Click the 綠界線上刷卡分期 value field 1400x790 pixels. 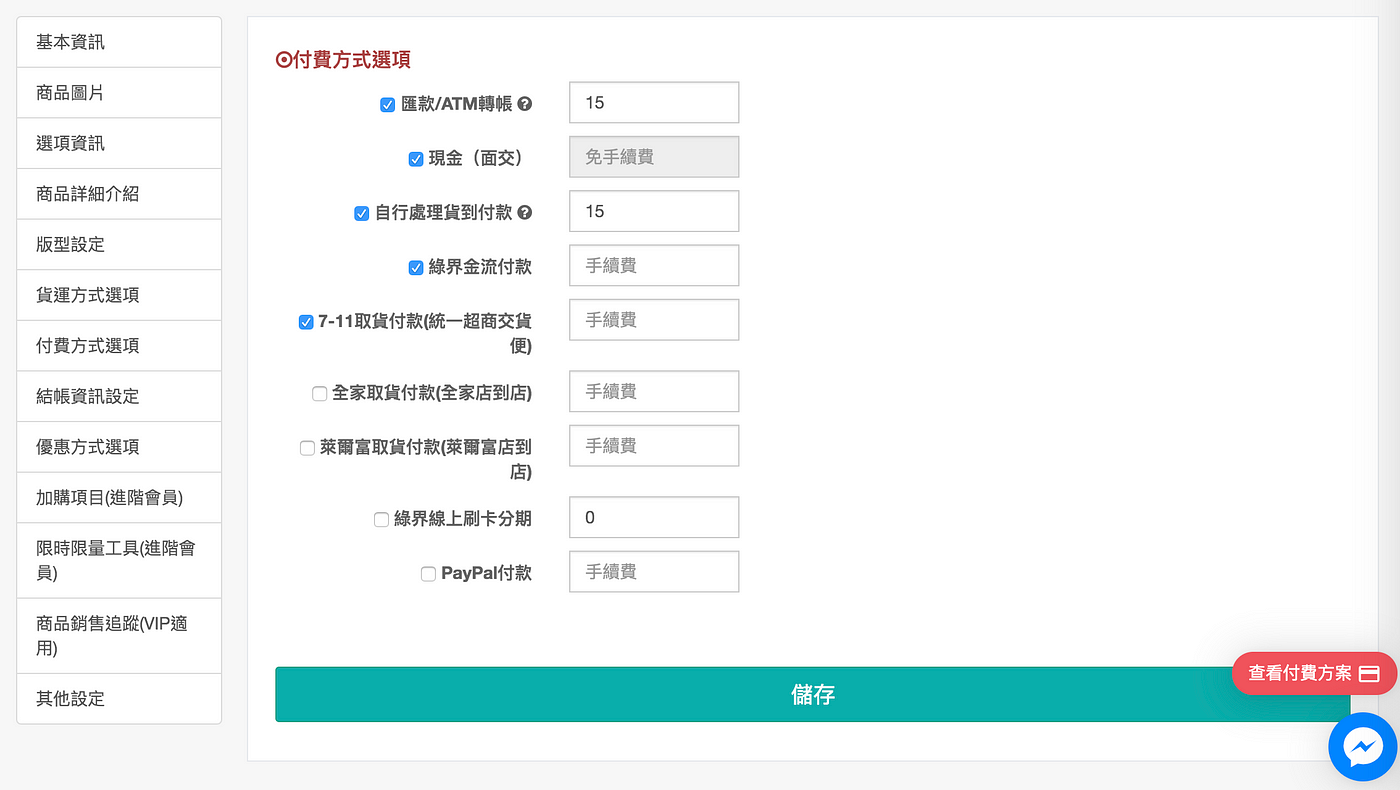pyautogui.click(x=654, y=517)
